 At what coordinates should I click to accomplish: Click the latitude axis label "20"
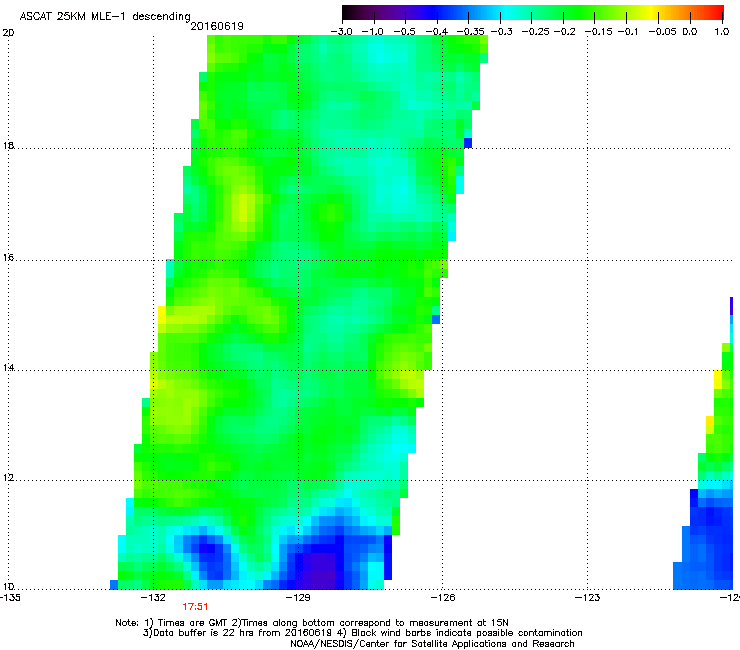8,33
